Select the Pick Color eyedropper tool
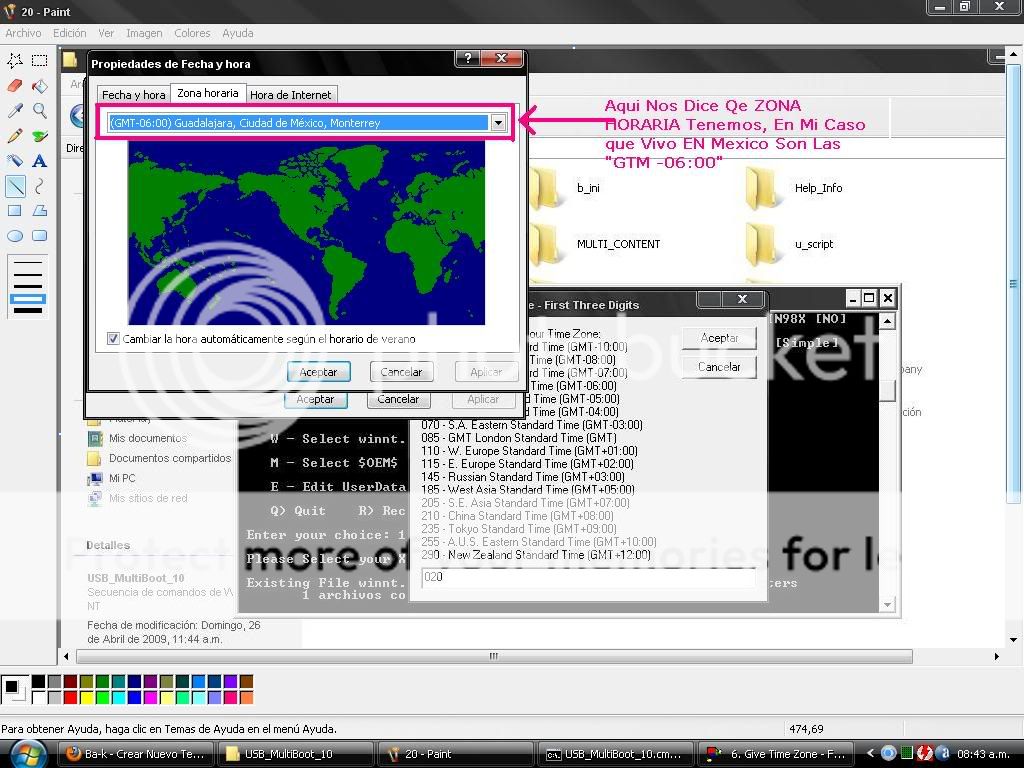Viewport: 1024px width, 768px height. point(15,110)
